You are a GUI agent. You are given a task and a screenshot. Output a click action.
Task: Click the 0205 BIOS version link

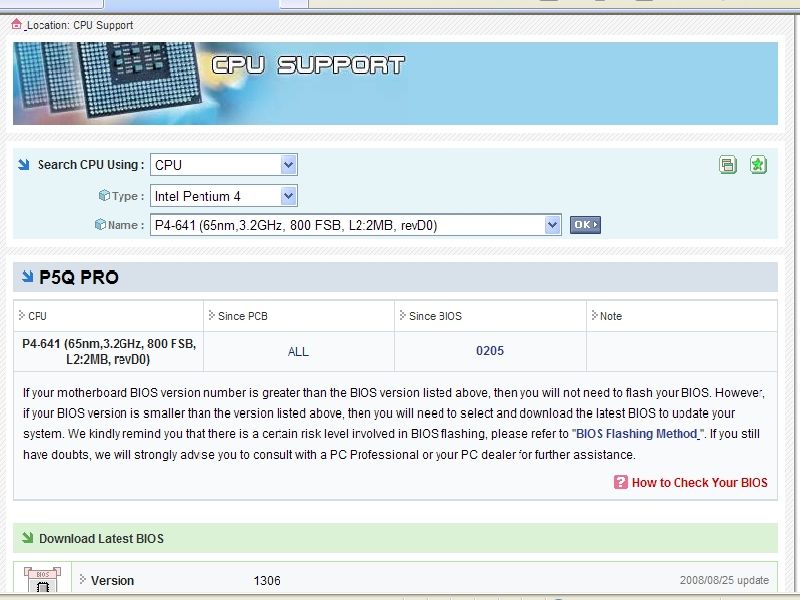point(490,351)
